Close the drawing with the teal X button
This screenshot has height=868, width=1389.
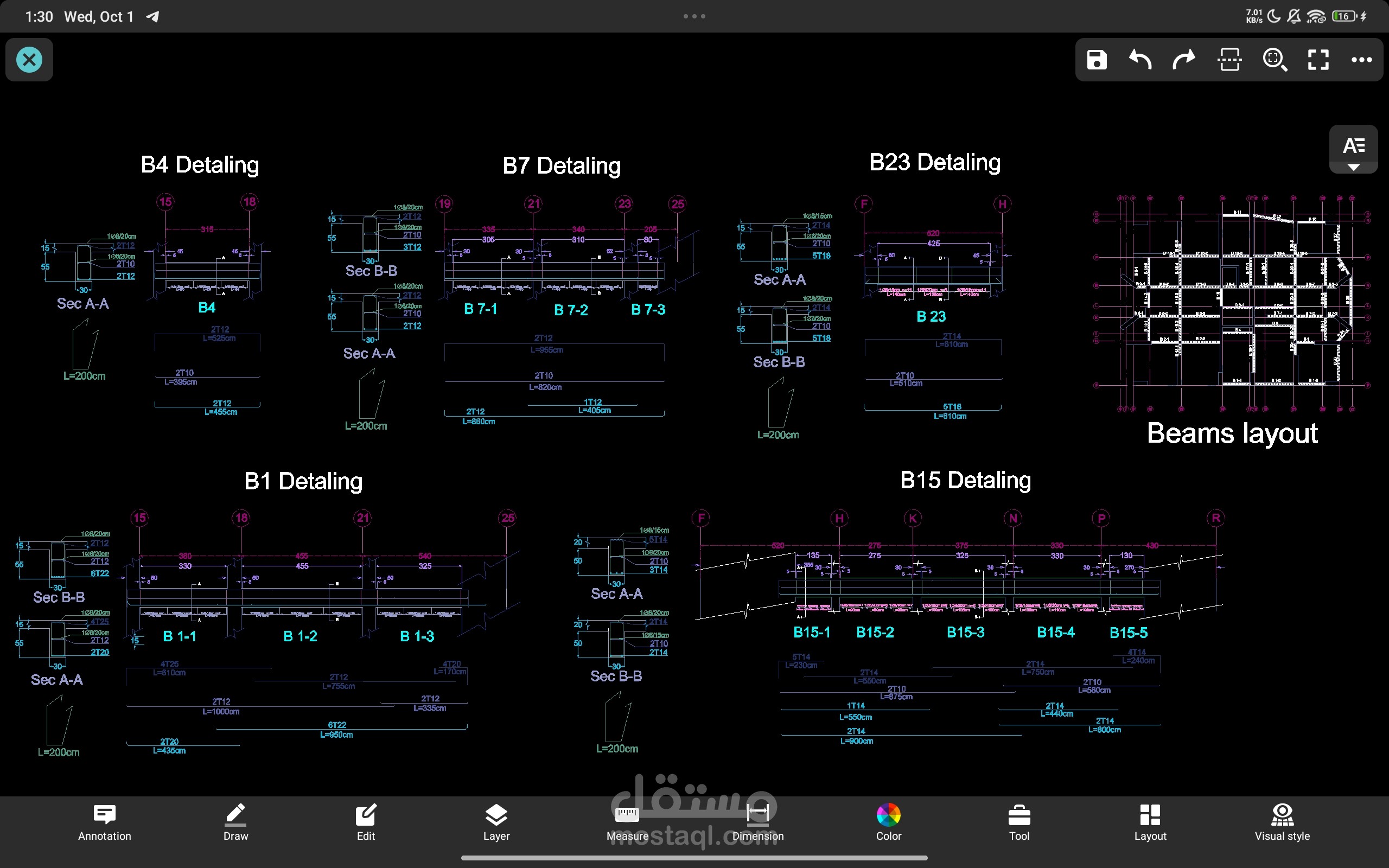(29, 60)
